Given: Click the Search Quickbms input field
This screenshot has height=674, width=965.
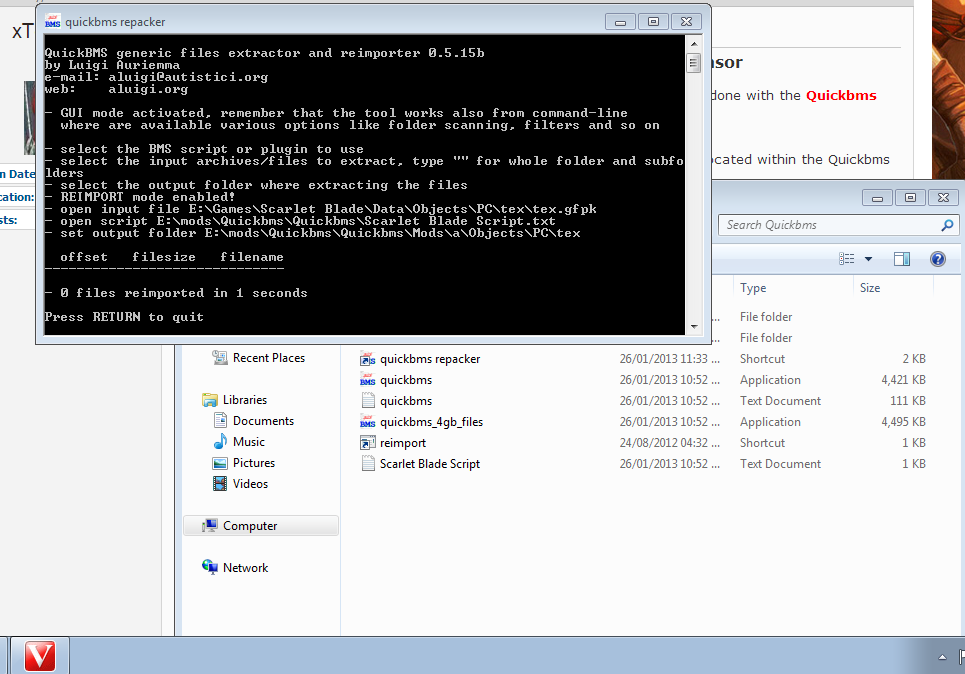Looking at the screenshot, I should [x=828, y=225].
